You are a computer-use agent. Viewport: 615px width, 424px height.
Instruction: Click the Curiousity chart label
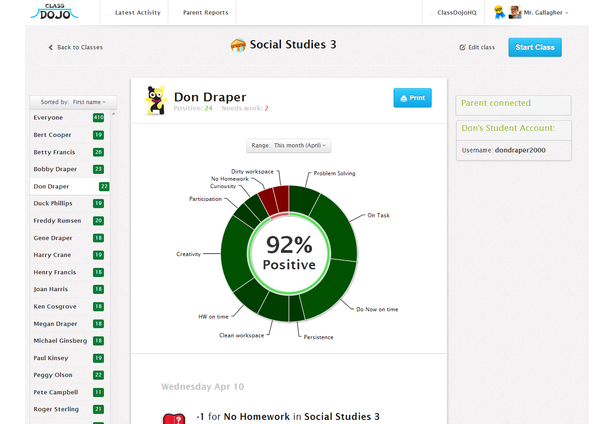[223, 186]
